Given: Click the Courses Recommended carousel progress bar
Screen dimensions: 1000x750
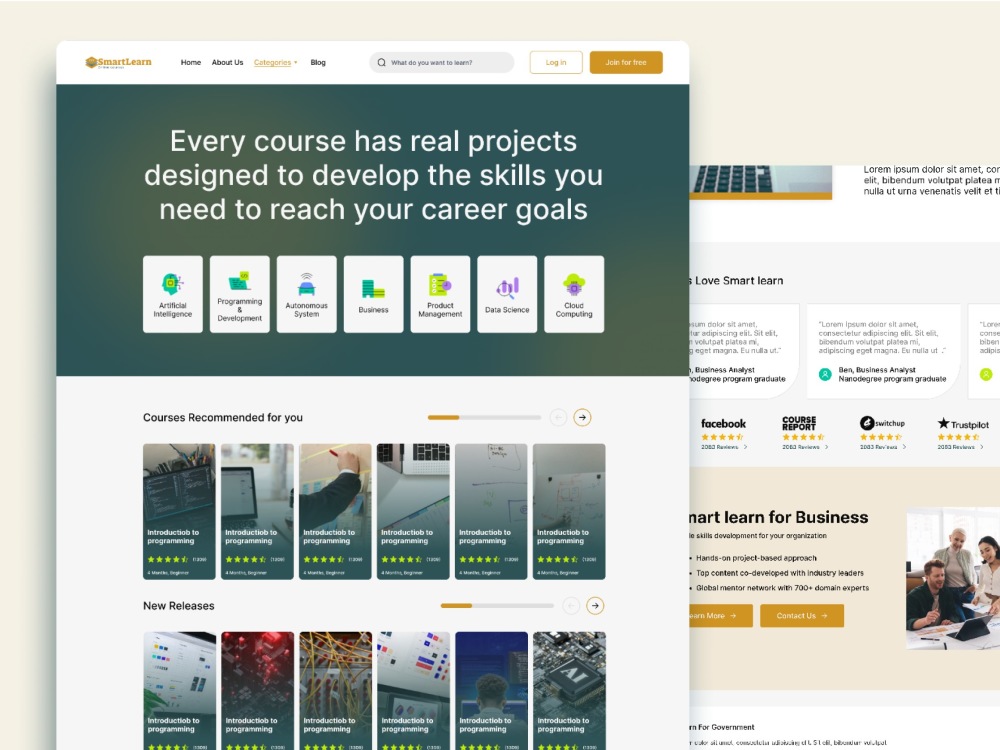Looking at the screenshot, I should (484, 417).
